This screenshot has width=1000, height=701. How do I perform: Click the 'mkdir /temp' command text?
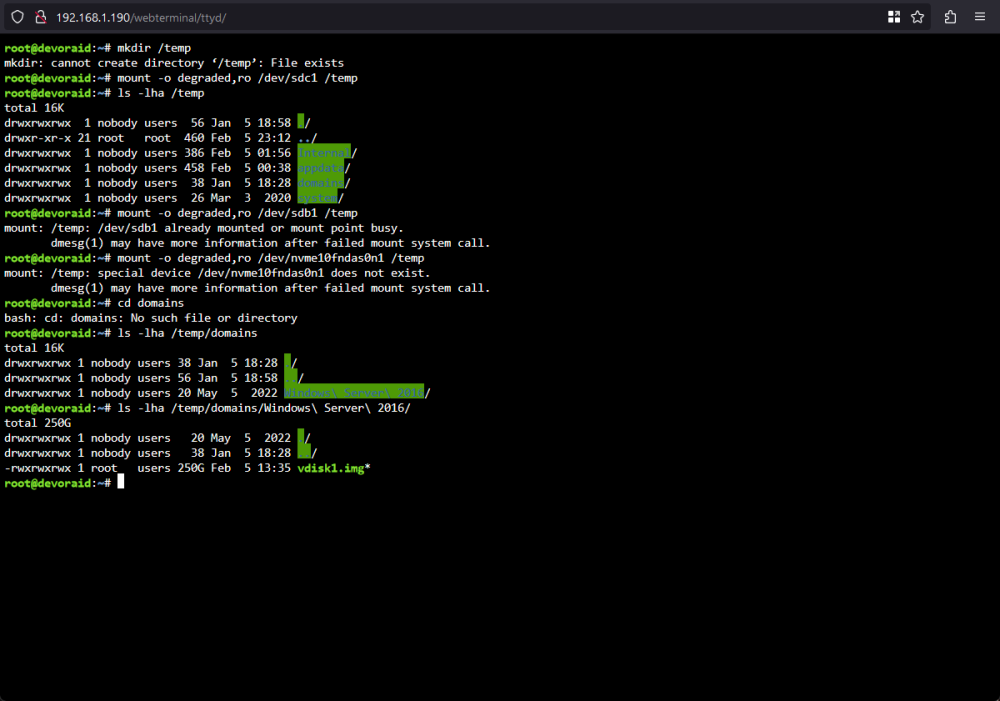tap(154, 48)
